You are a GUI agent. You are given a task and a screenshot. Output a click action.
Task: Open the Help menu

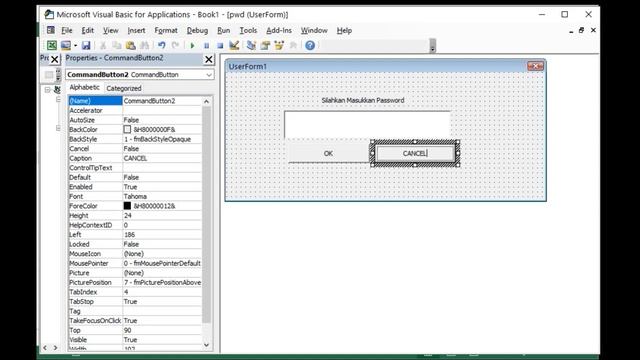pos(344,31)
